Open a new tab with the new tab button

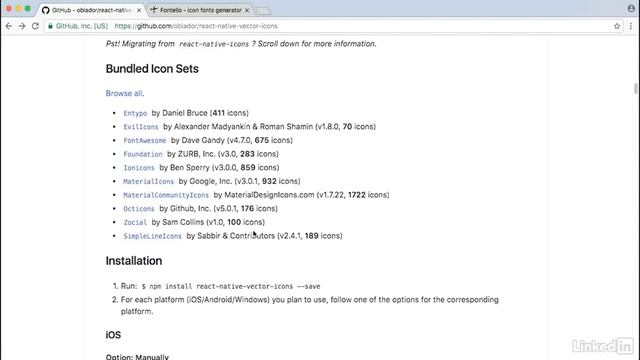click(x=263, y=11)
